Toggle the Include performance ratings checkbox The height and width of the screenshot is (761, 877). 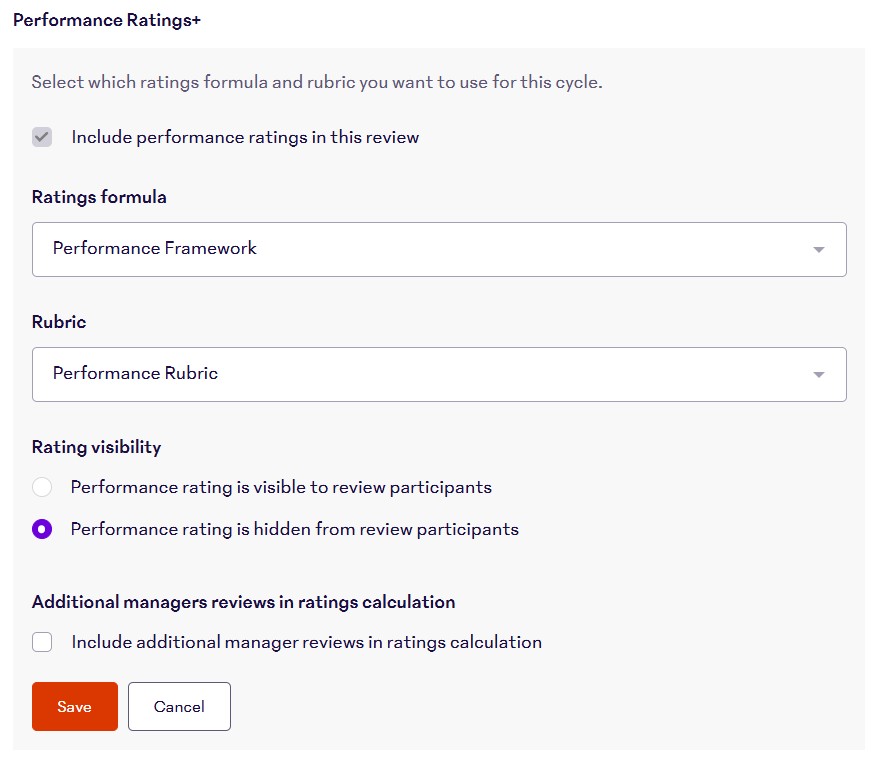42,137
